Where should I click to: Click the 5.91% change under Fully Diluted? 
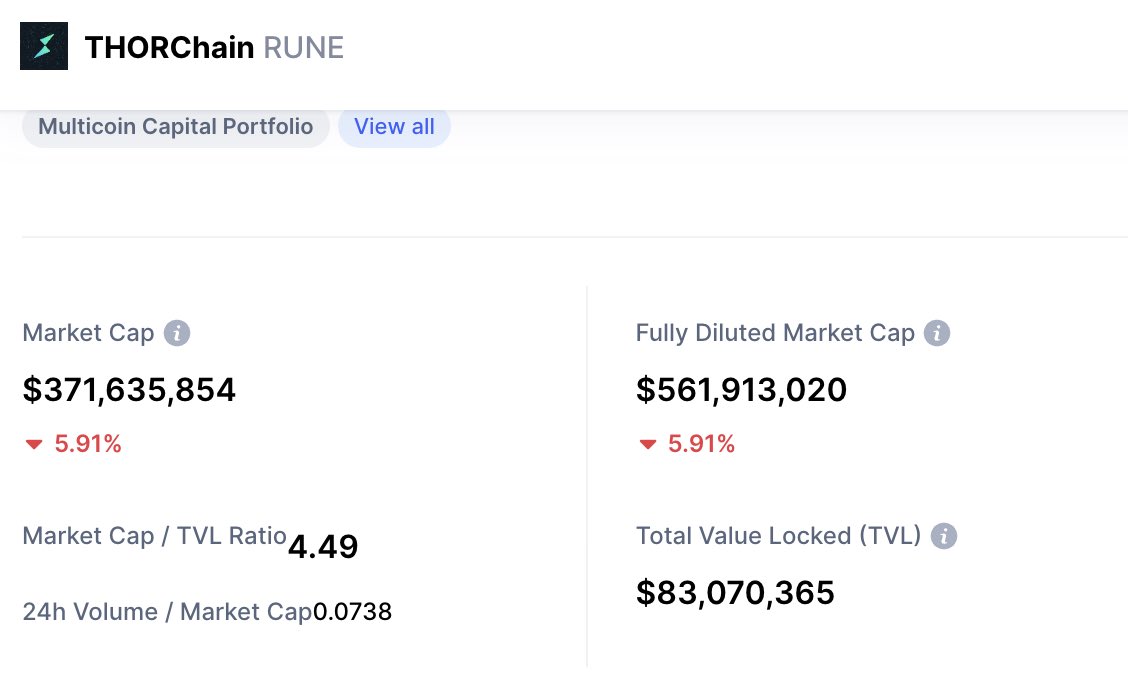[701, 444]
